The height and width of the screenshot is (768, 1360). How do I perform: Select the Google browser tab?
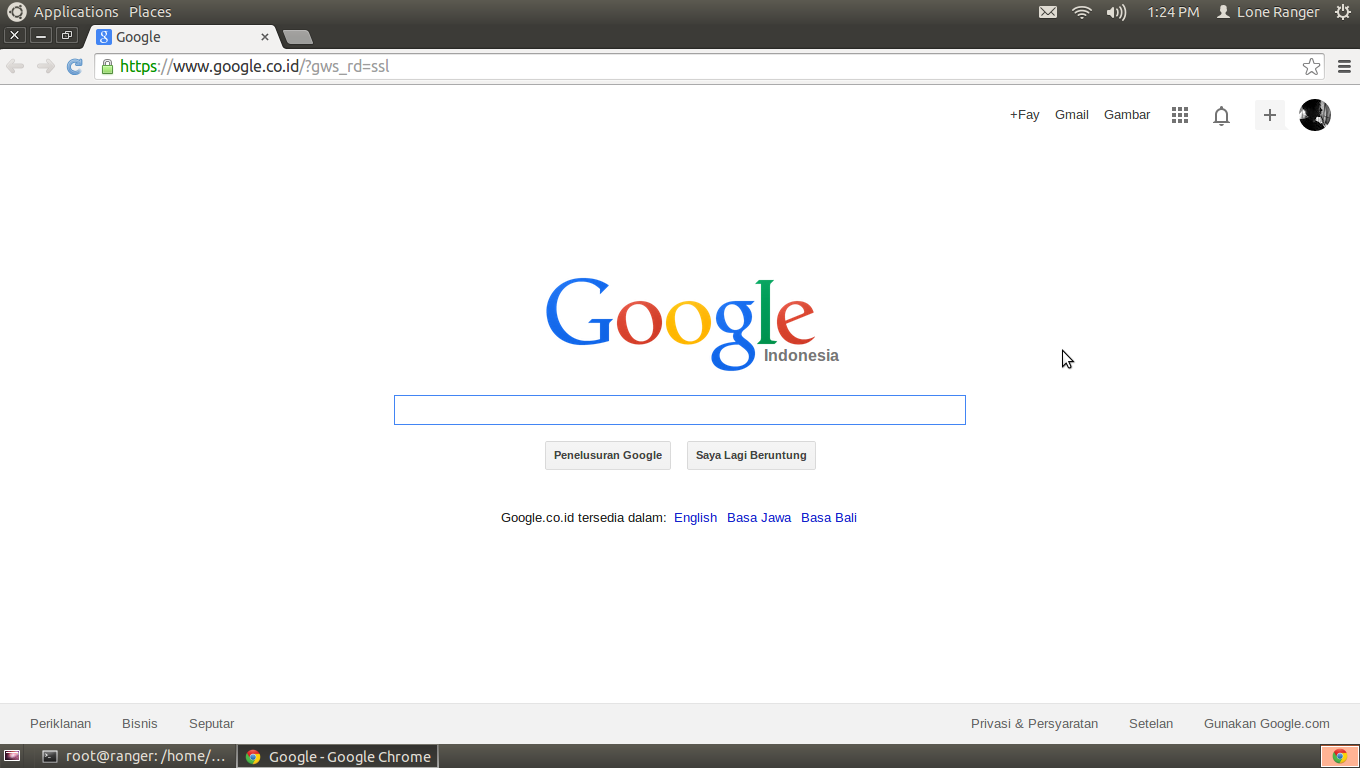(x=183, y=37)
